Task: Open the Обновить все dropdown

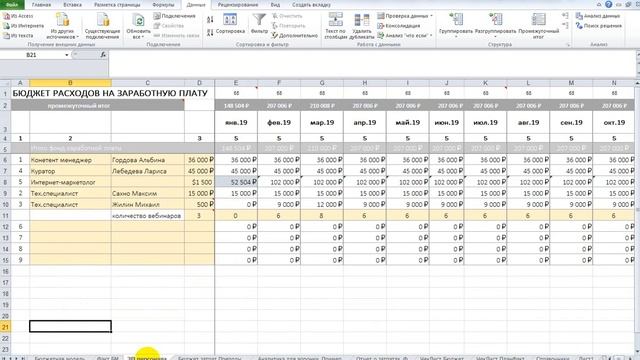Action: coord(138,26)
